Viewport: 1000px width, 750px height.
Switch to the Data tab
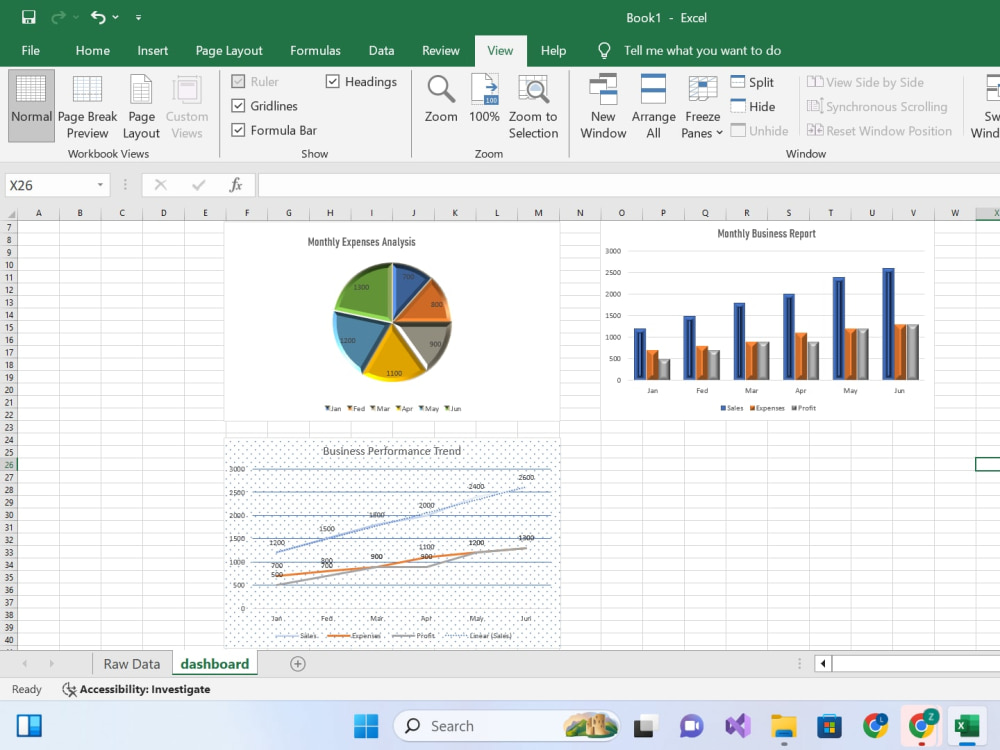[381, 50]
